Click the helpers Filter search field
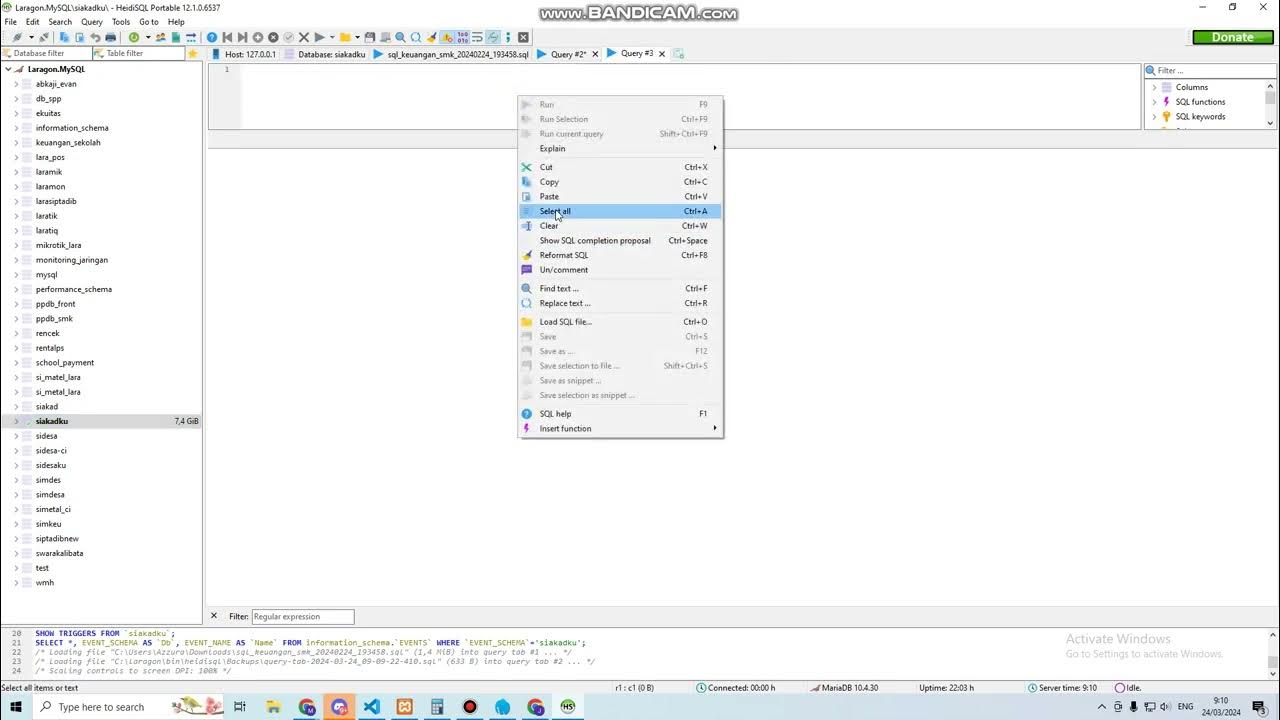 click(1210, 70)
